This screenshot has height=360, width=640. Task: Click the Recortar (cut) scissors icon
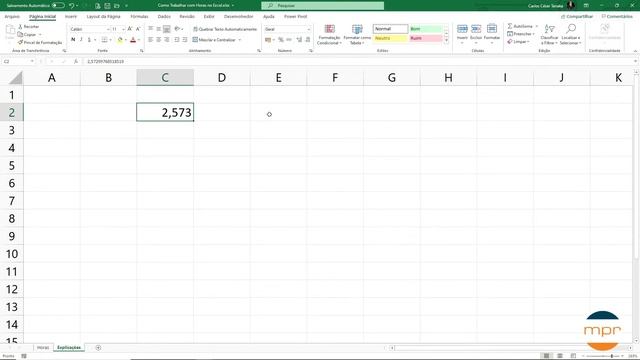tap(20, 27)
